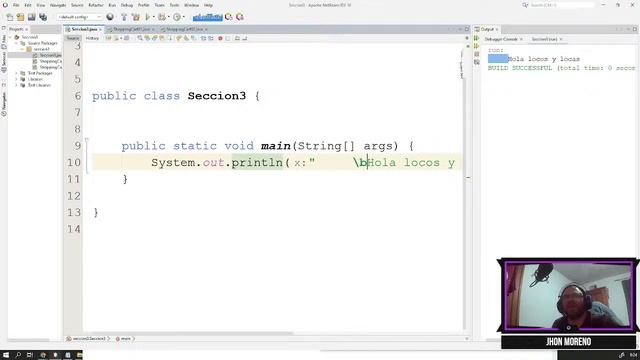The height and width of the screenshot is (360, 640).
Task: Expand the Test Packages node
Action: (x=16, y=73)
